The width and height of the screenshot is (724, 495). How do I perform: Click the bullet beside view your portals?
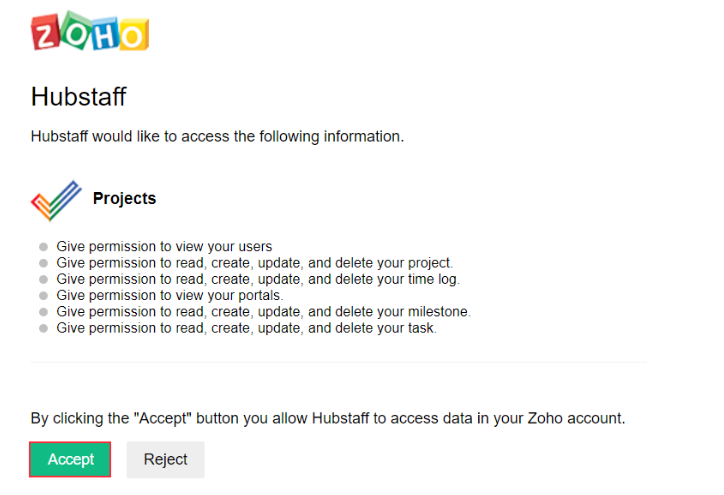tap(43, 295)
